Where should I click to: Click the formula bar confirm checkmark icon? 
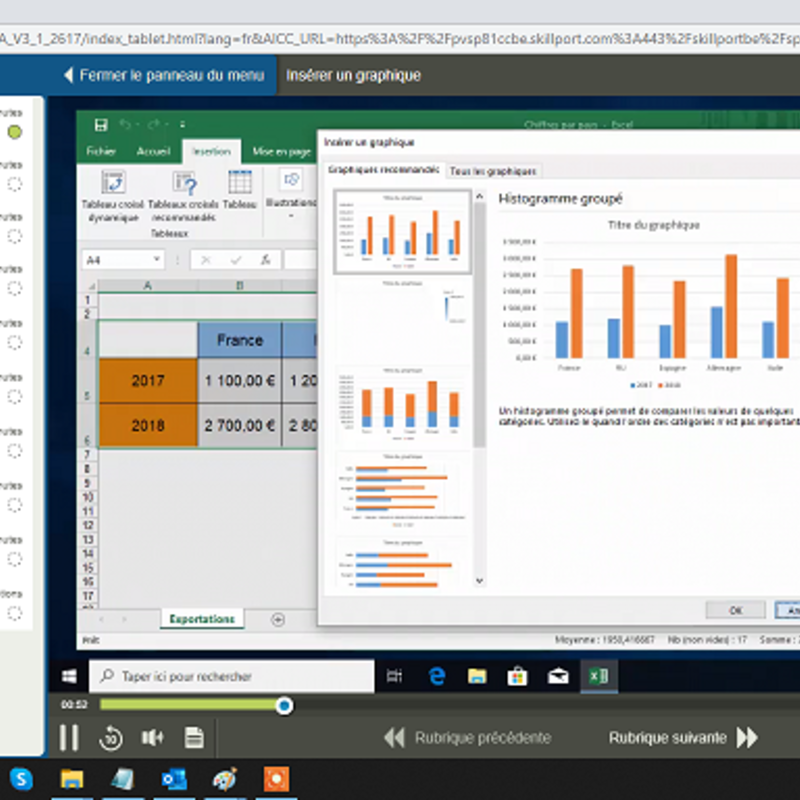point(236,260)
